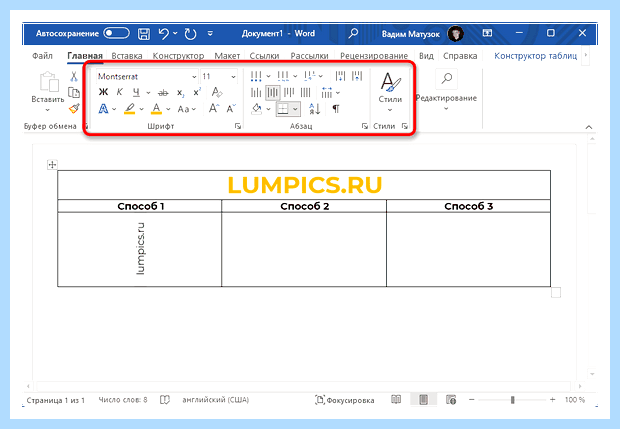Open the Стили gallery button
The image size is (620, 429).
pyautogui.click(x=390, y=92)
